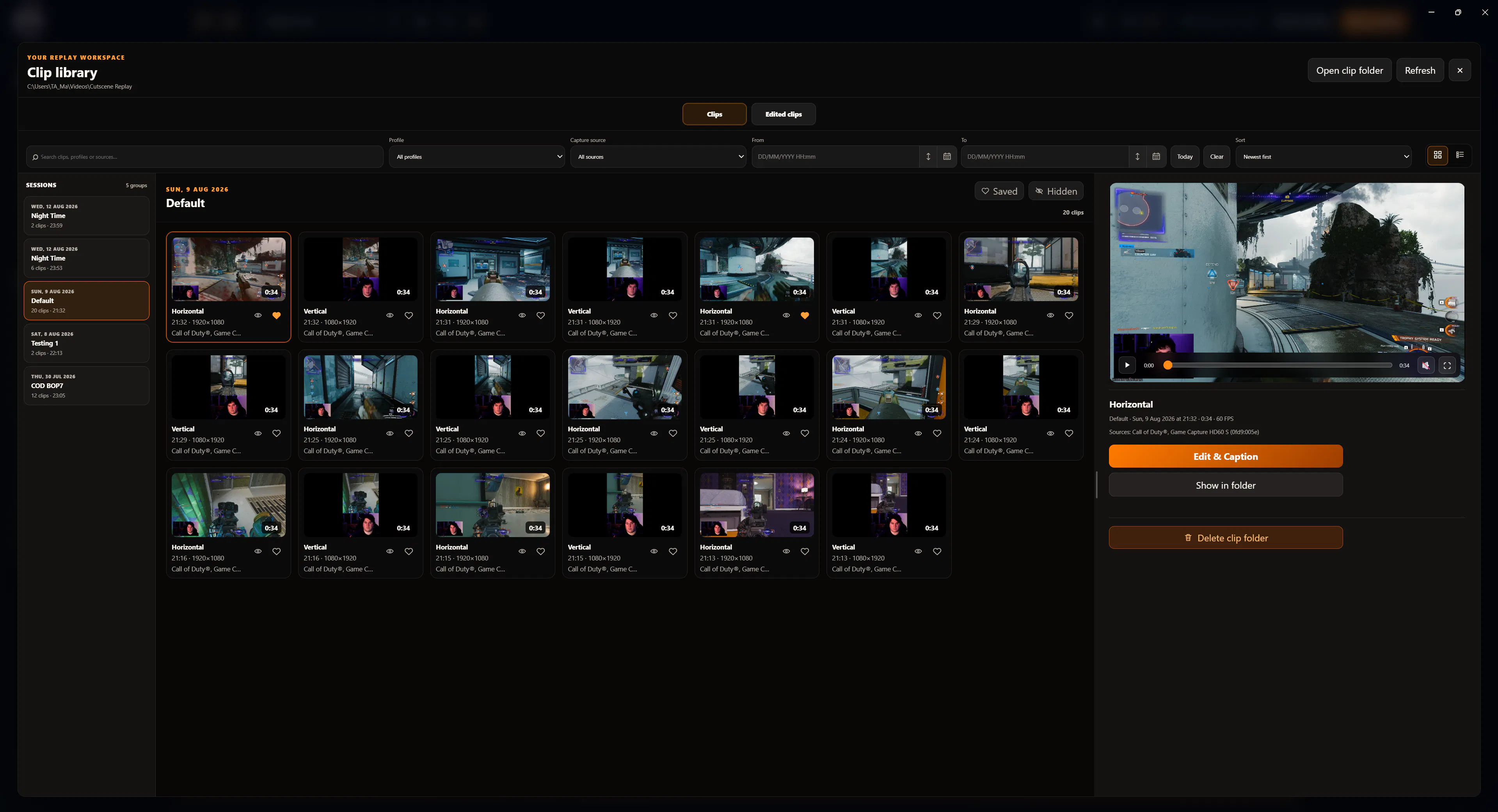Image resolution: width=1498 pixels, height=812 pixels.
Task: Hide the 21:15 Vertical clip via eye icon
Action: coord(654,551)
